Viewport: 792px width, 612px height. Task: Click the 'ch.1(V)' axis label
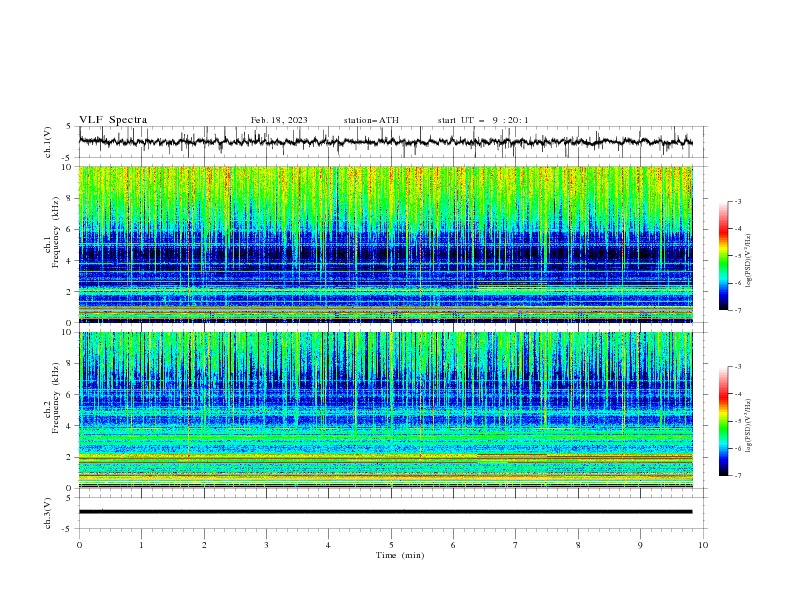48,142
